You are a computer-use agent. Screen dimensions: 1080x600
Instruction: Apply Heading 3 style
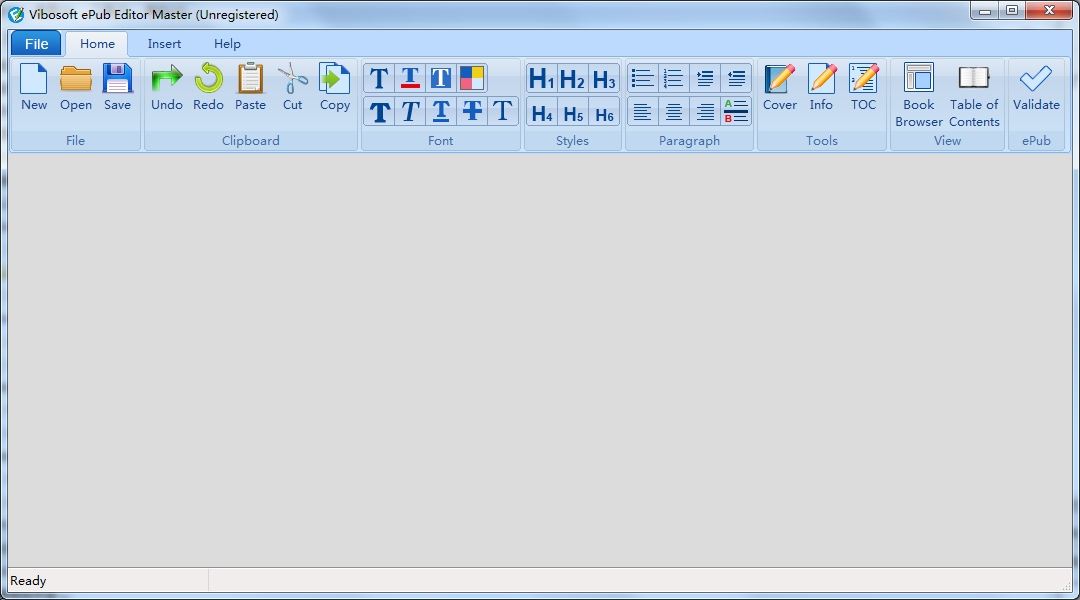coord(603,79)
